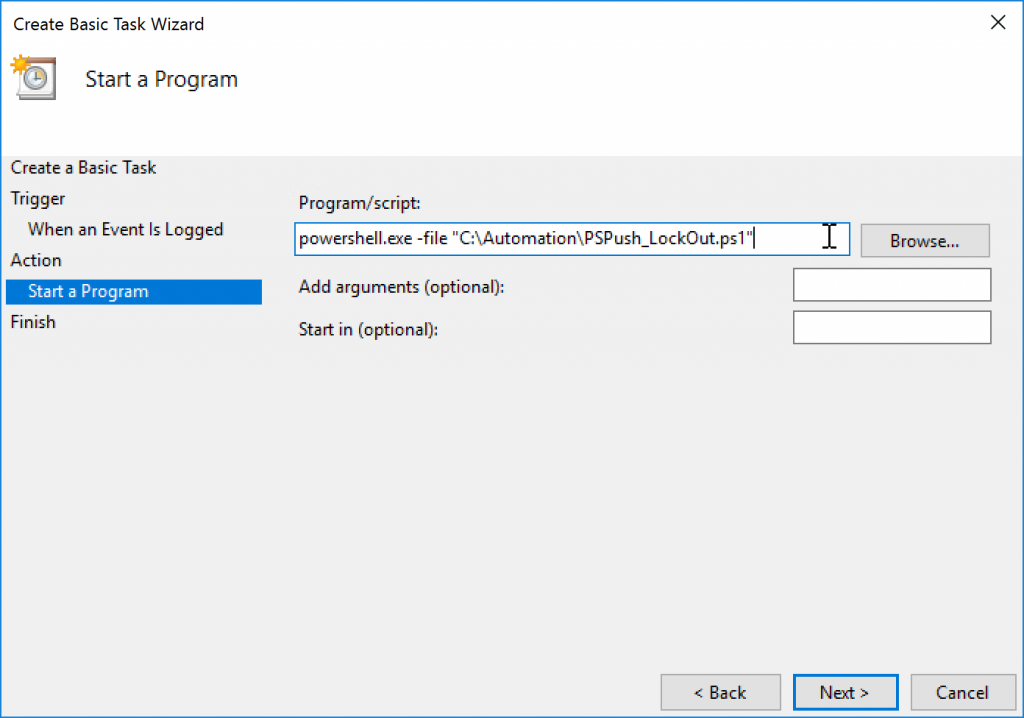Screen dimensions: 1024x718
Task: Close the Create Basic Task Wizard
Action: pos(997,23)
